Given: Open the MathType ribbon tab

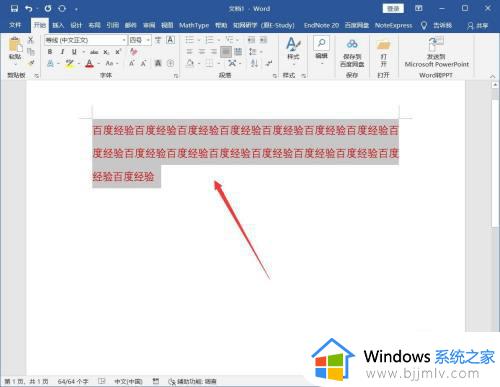Looking at the screenshot, I should 194,25.
